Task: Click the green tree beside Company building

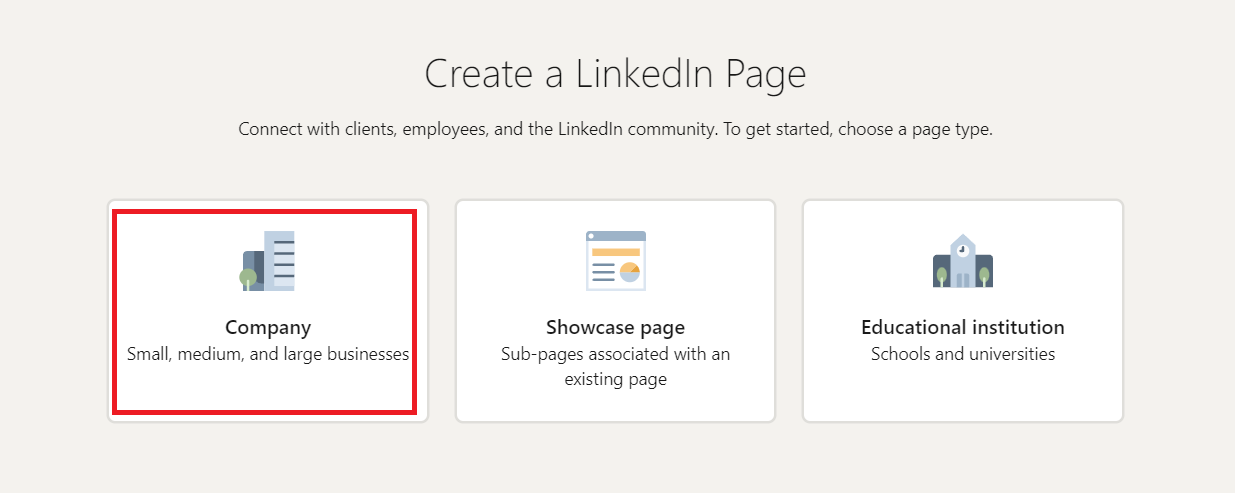Action: click(247, 277)
